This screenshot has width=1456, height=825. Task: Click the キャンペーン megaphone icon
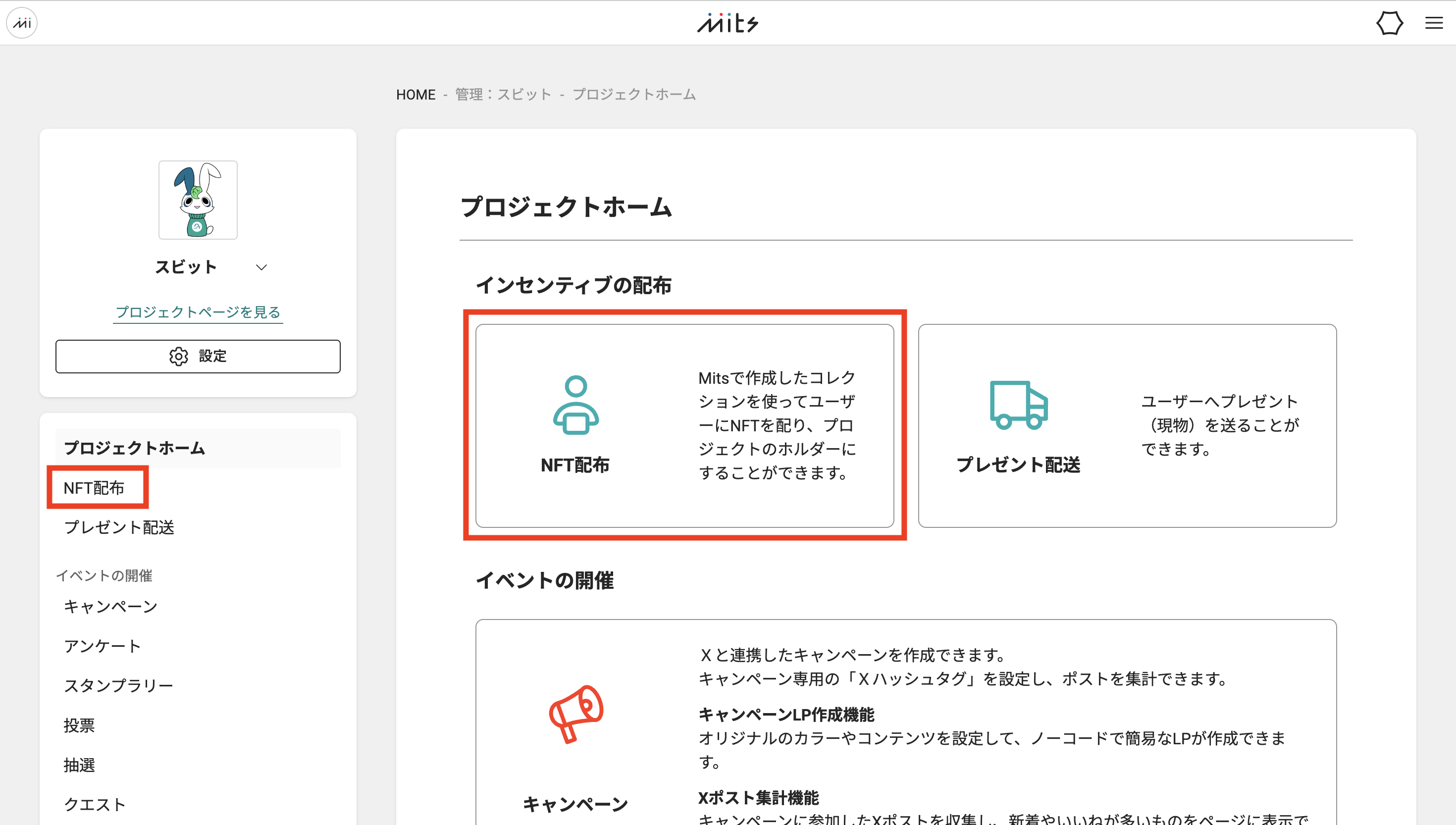click(x=575, y=714)
